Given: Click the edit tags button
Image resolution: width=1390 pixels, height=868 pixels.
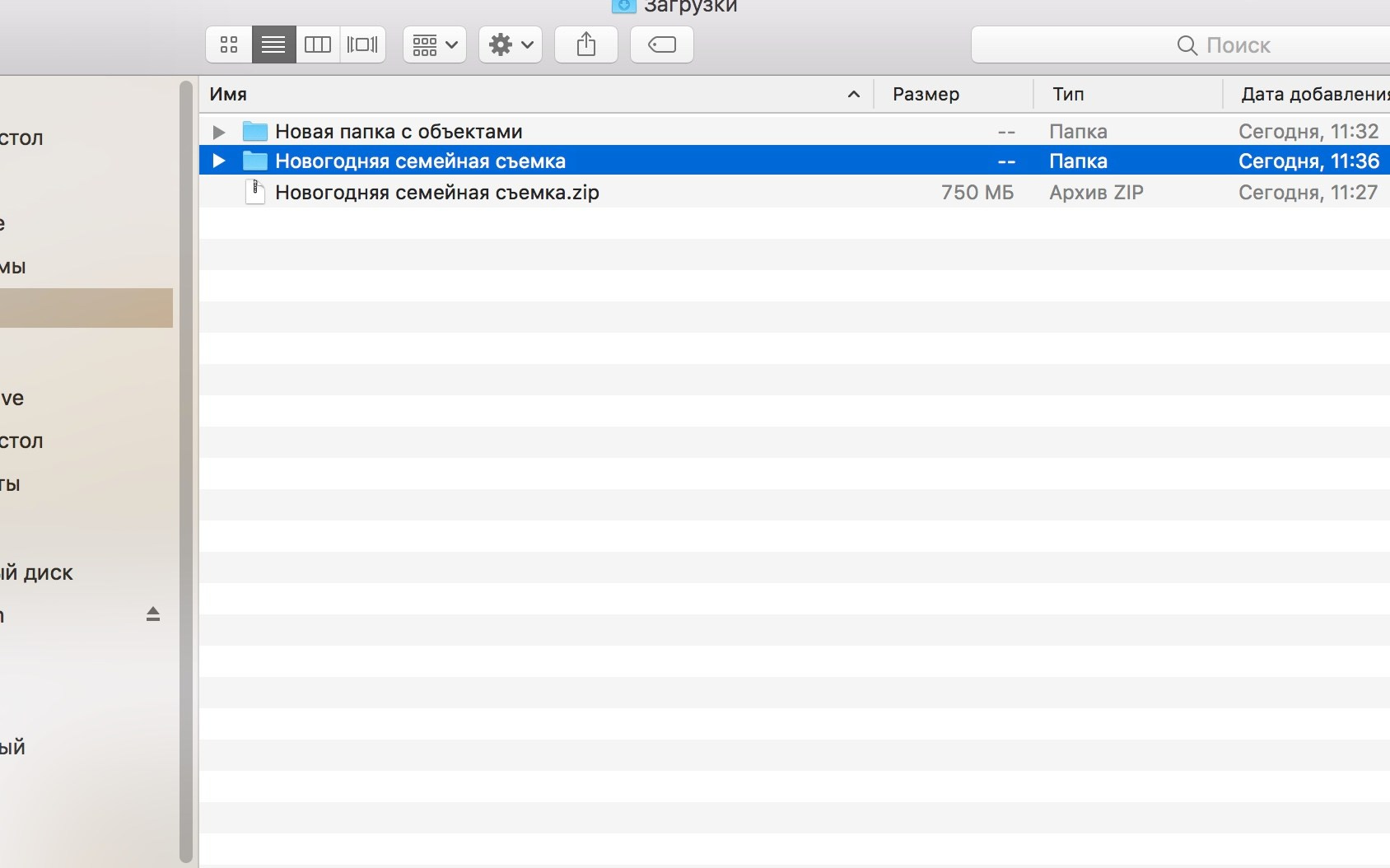Looking at the screenshot, I should [662, 44].
